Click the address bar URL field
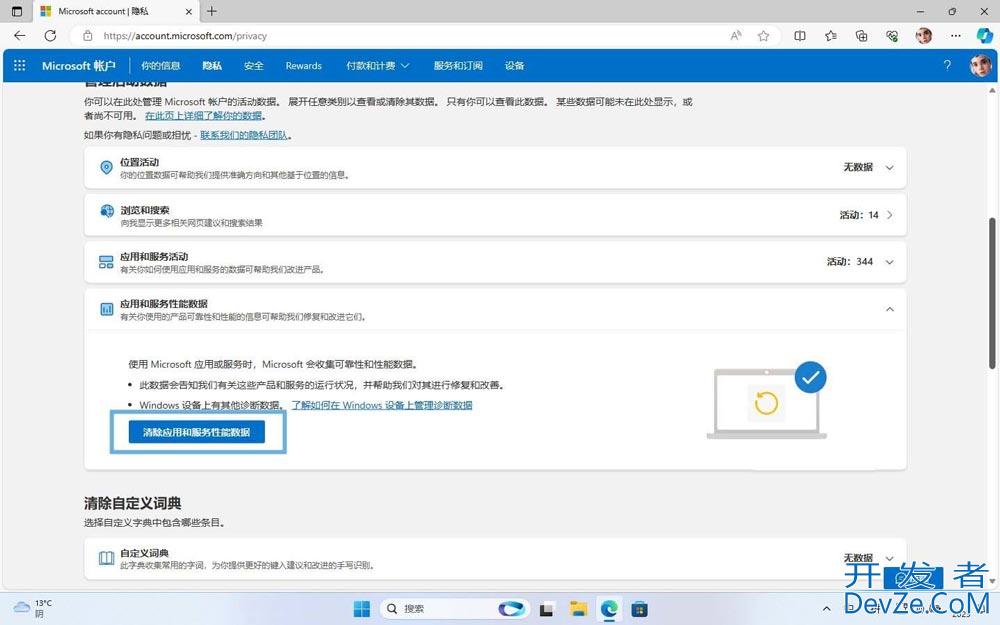The image size is (1000, 625). coord(408,36)
